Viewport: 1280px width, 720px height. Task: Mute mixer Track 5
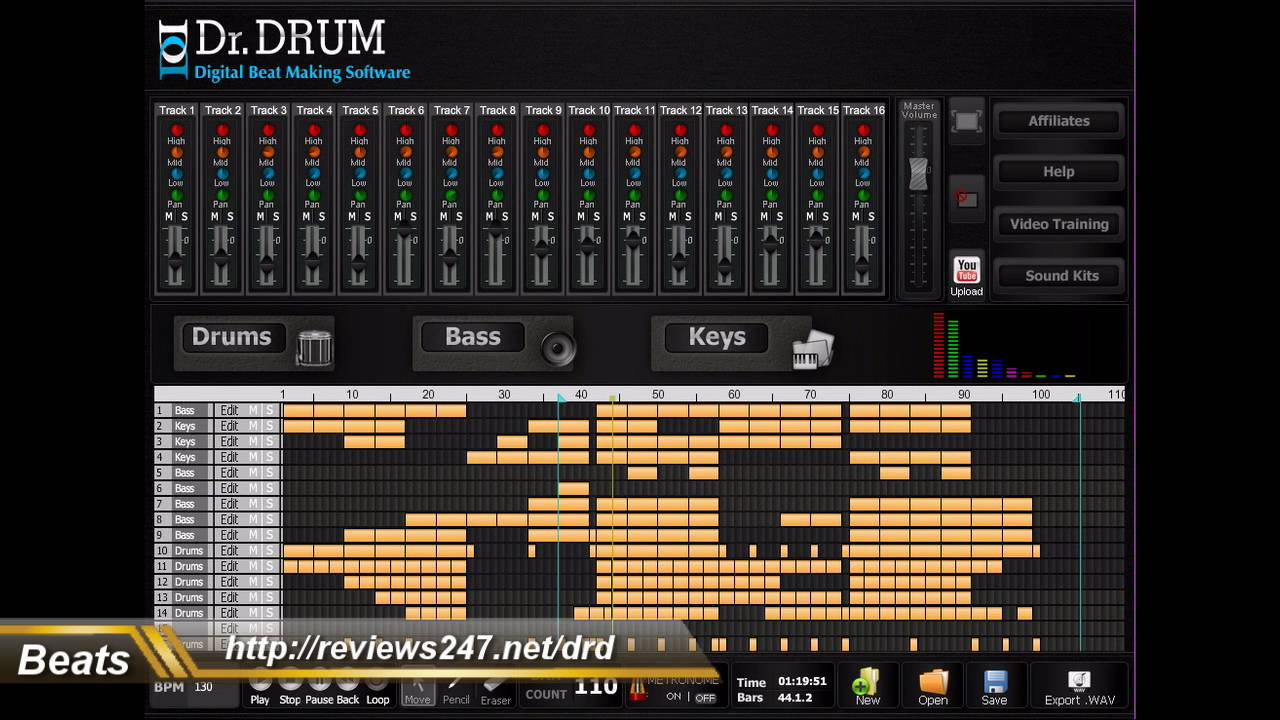point(352,217)
